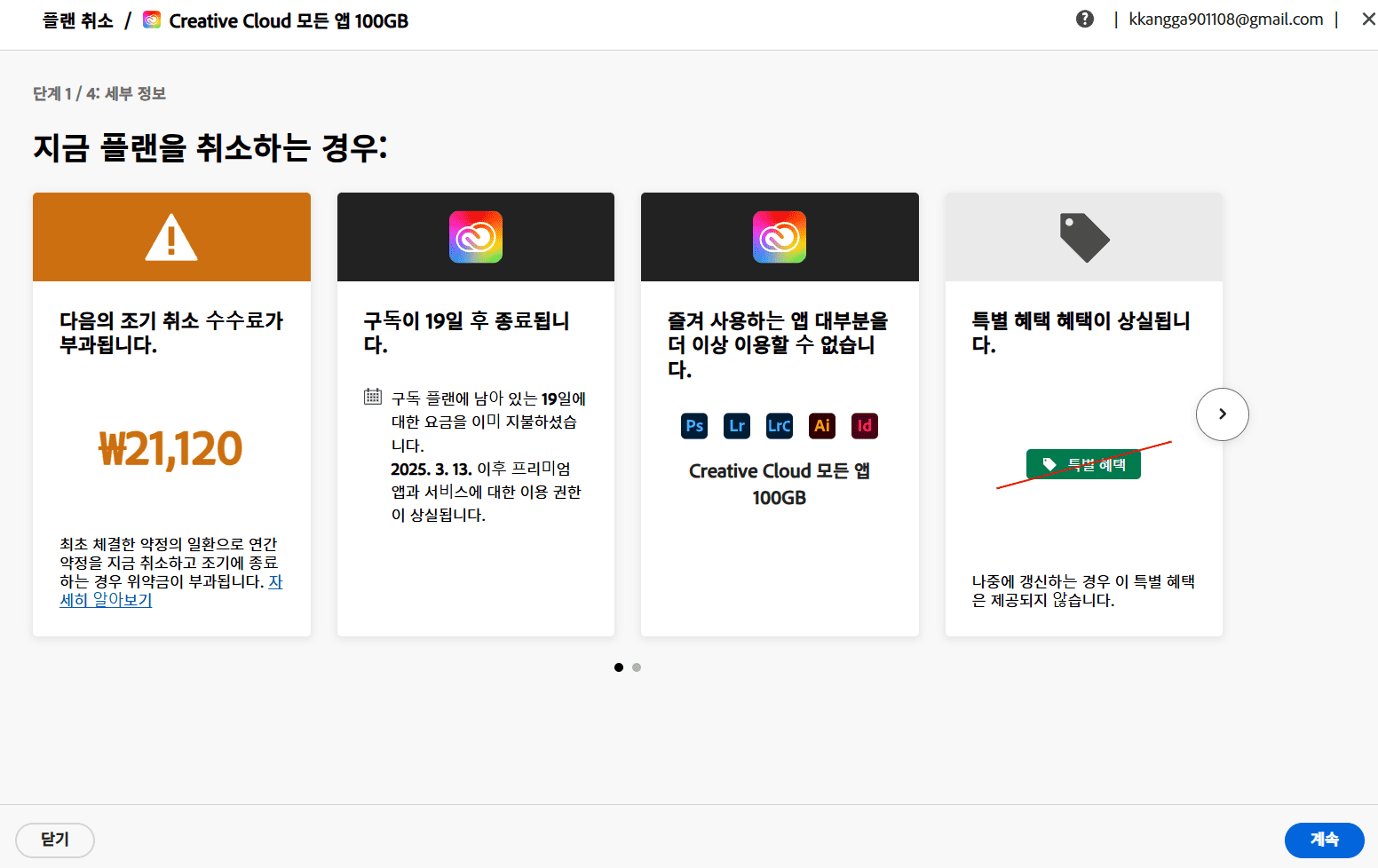1378x868 pixels.
Task: Click the Illustrator Ai app icon
Action: coord(822,426)
